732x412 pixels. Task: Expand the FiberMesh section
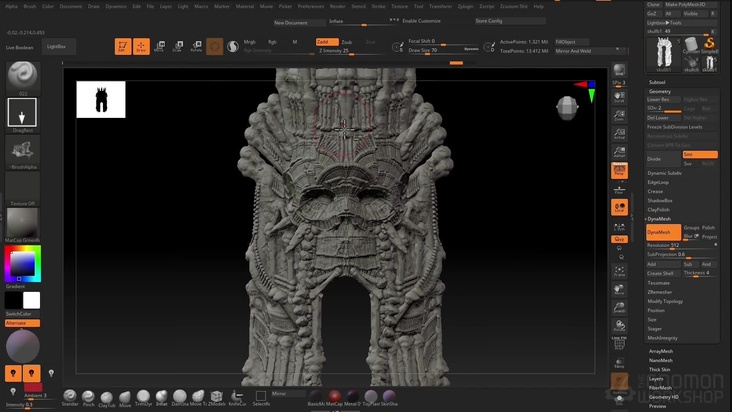point(660,388)
